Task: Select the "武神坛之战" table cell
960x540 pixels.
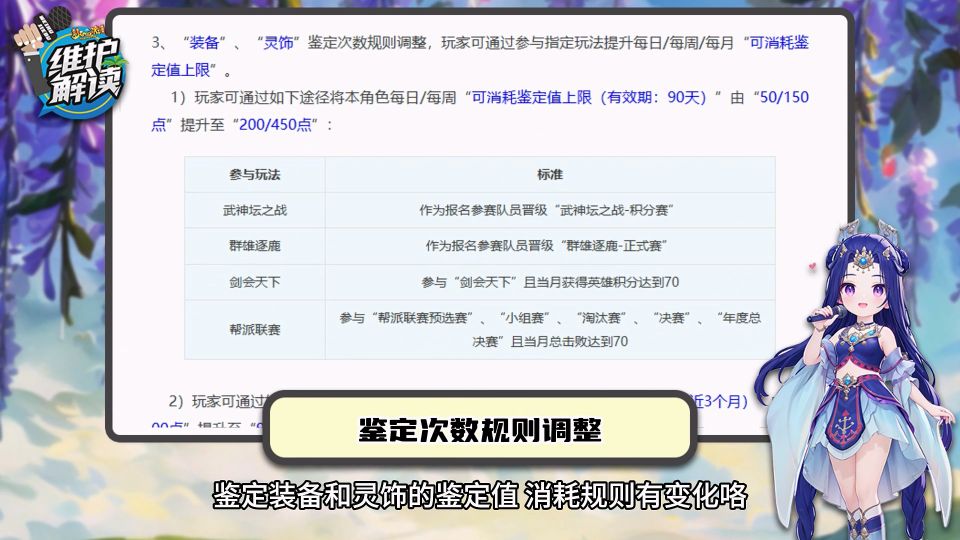Action: click(x=255, y=210)
